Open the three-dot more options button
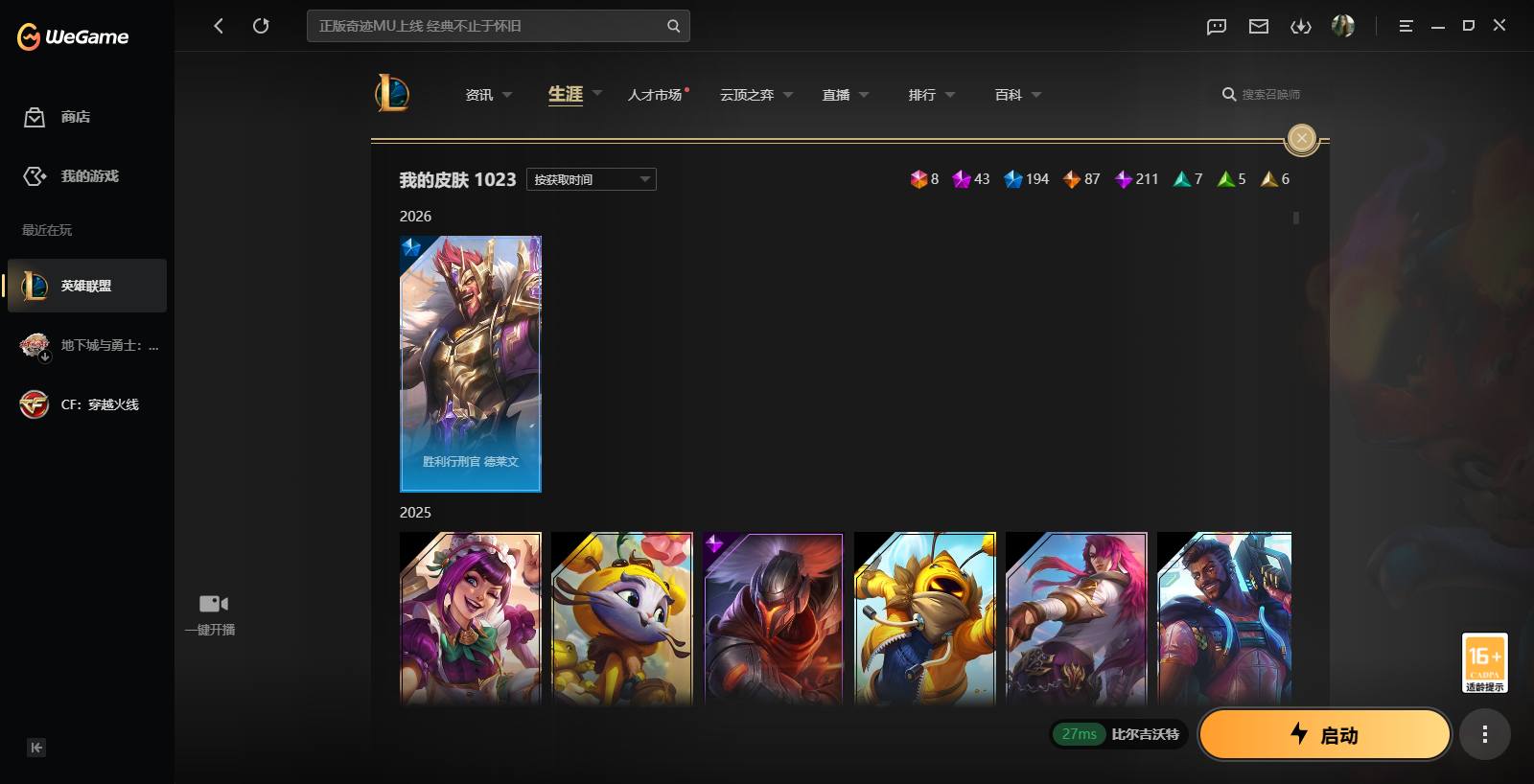The image size is (1534, 784). [1485, 734]
